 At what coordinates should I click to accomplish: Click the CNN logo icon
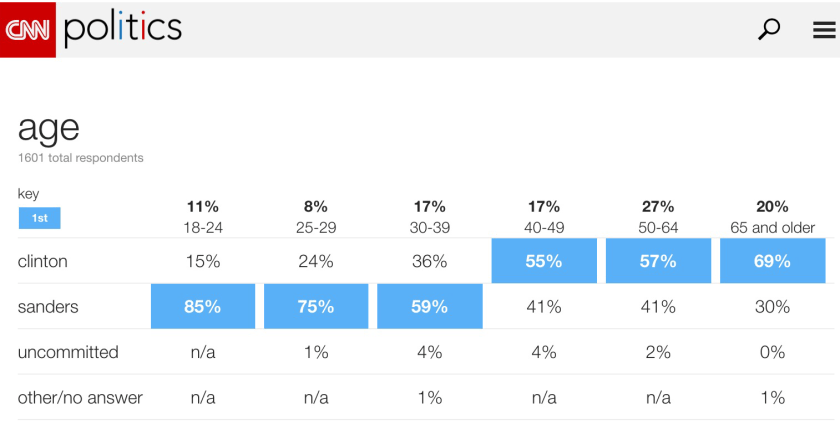pyautogui.click(x=28, y=29)
